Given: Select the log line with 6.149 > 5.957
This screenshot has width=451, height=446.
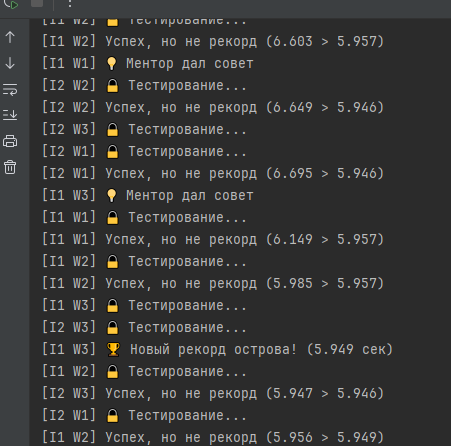Looking at the screenshot, I should tap(213, 240).
